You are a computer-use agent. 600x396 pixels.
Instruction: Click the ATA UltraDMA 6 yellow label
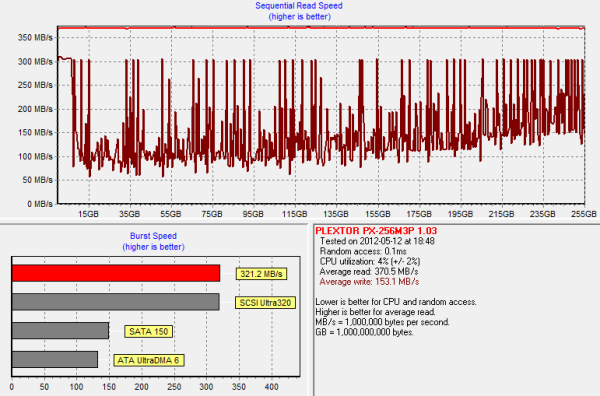[148, 360]
